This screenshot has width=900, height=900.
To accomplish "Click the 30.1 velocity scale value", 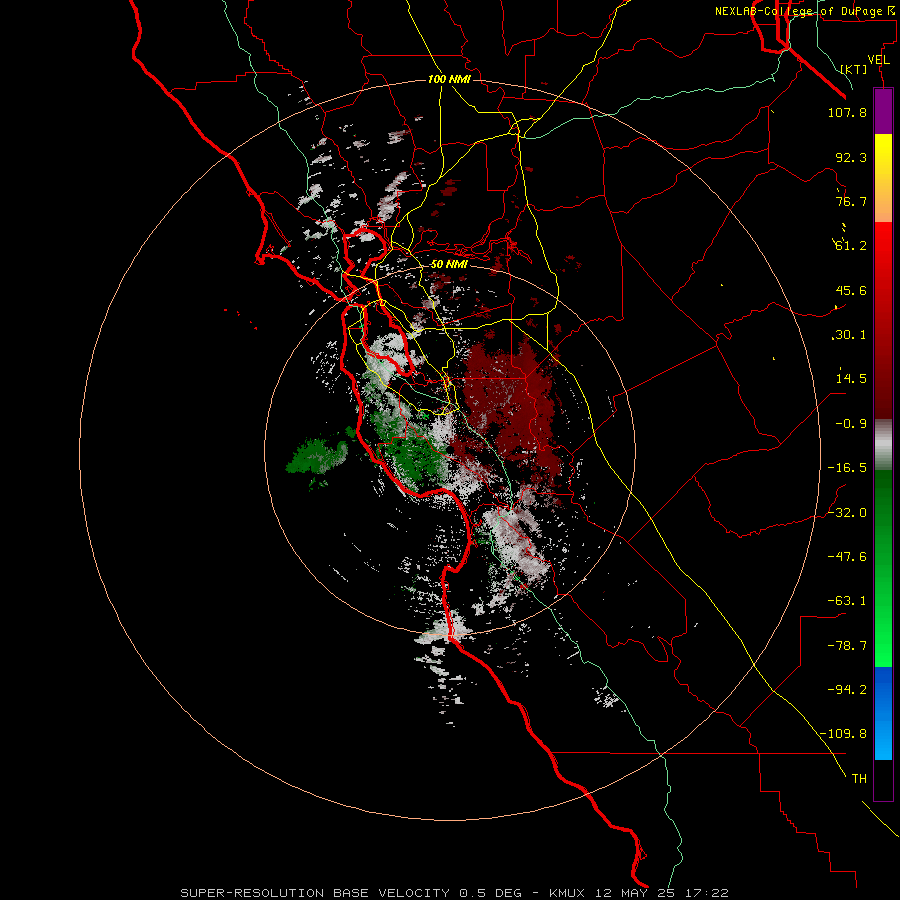I will tap(851, 335).
